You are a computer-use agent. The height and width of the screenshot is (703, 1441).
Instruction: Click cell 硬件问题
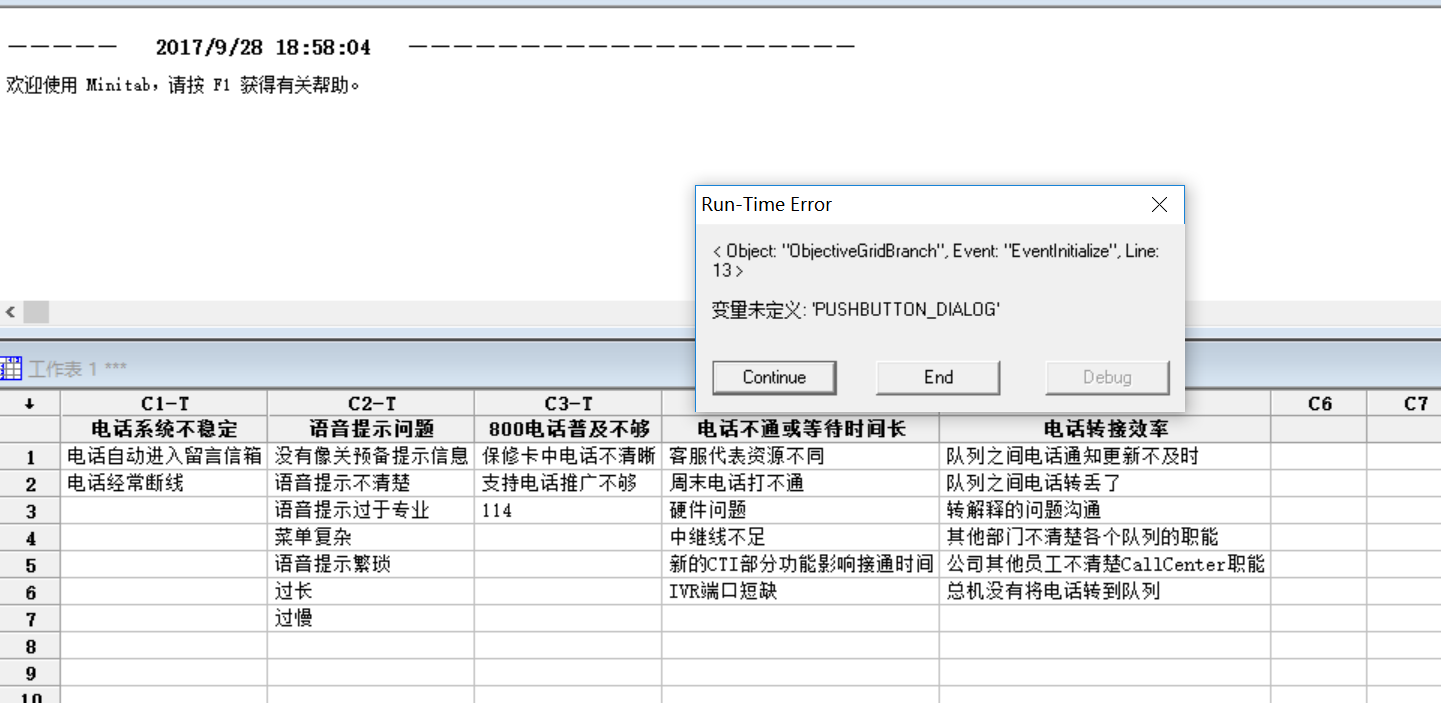800,510
